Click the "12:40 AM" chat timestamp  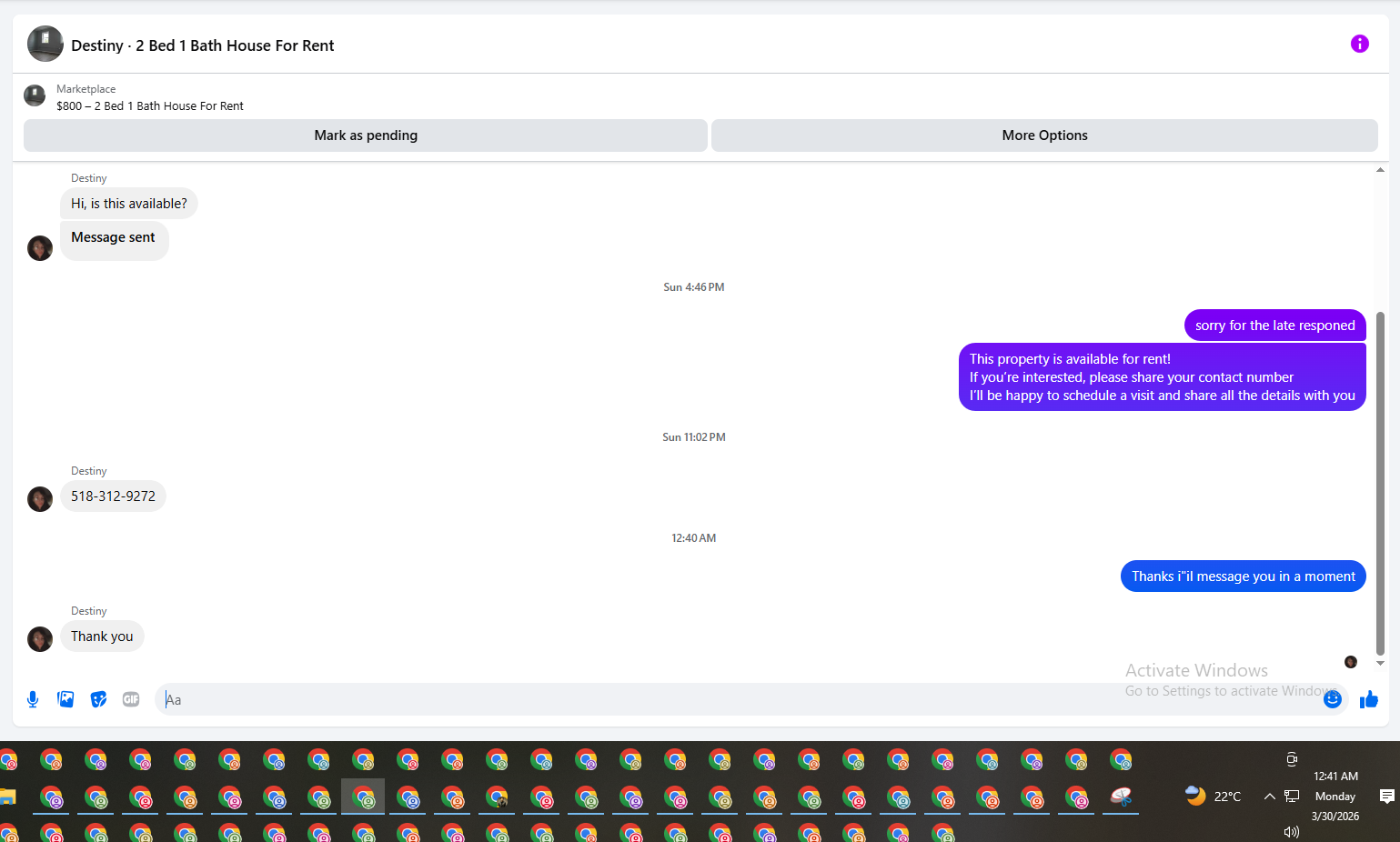694,538
